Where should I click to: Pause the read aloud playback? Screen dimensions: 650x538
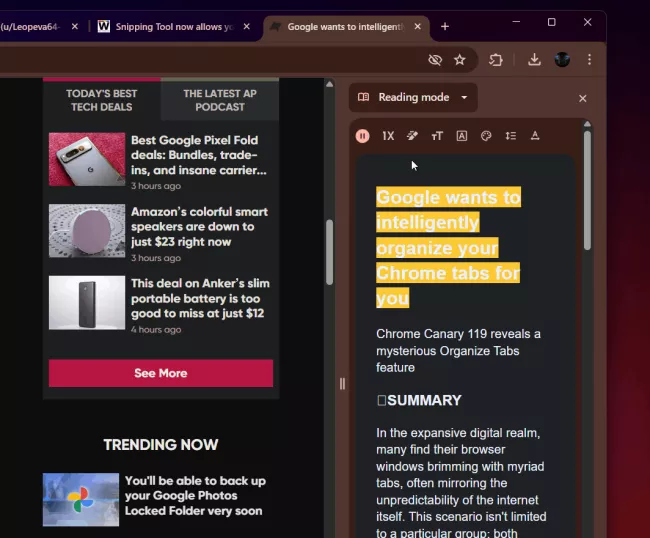pyautogui.click(x=363, y=136)
